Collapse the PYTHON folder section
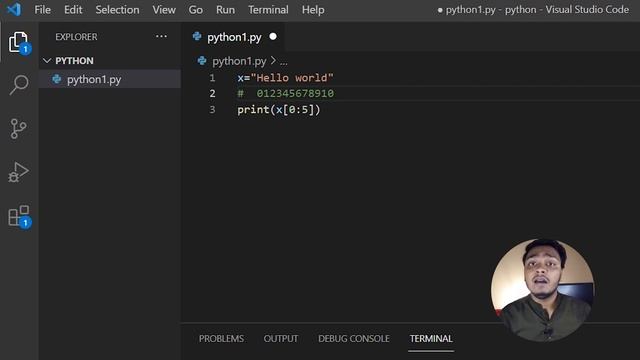This screenshot has width=640, height=360. tap(47, 61)
